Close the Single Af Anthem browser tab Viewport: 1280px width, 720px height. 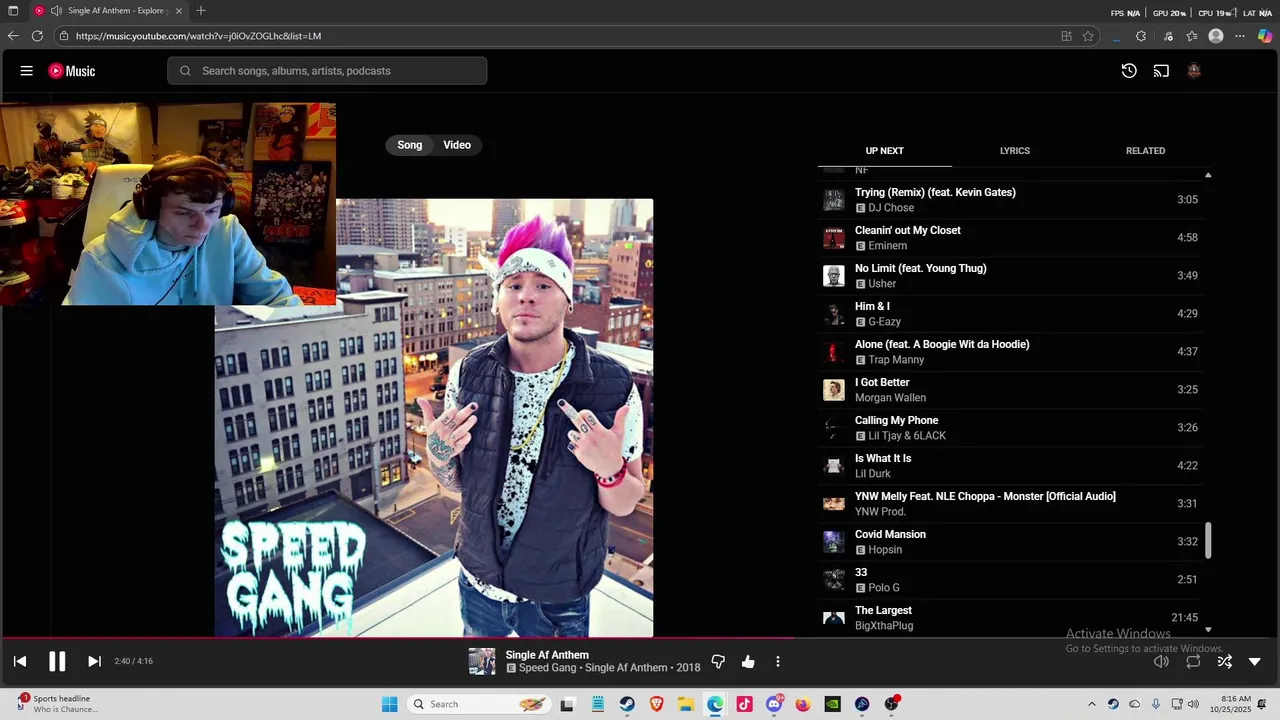click(179, 11)
